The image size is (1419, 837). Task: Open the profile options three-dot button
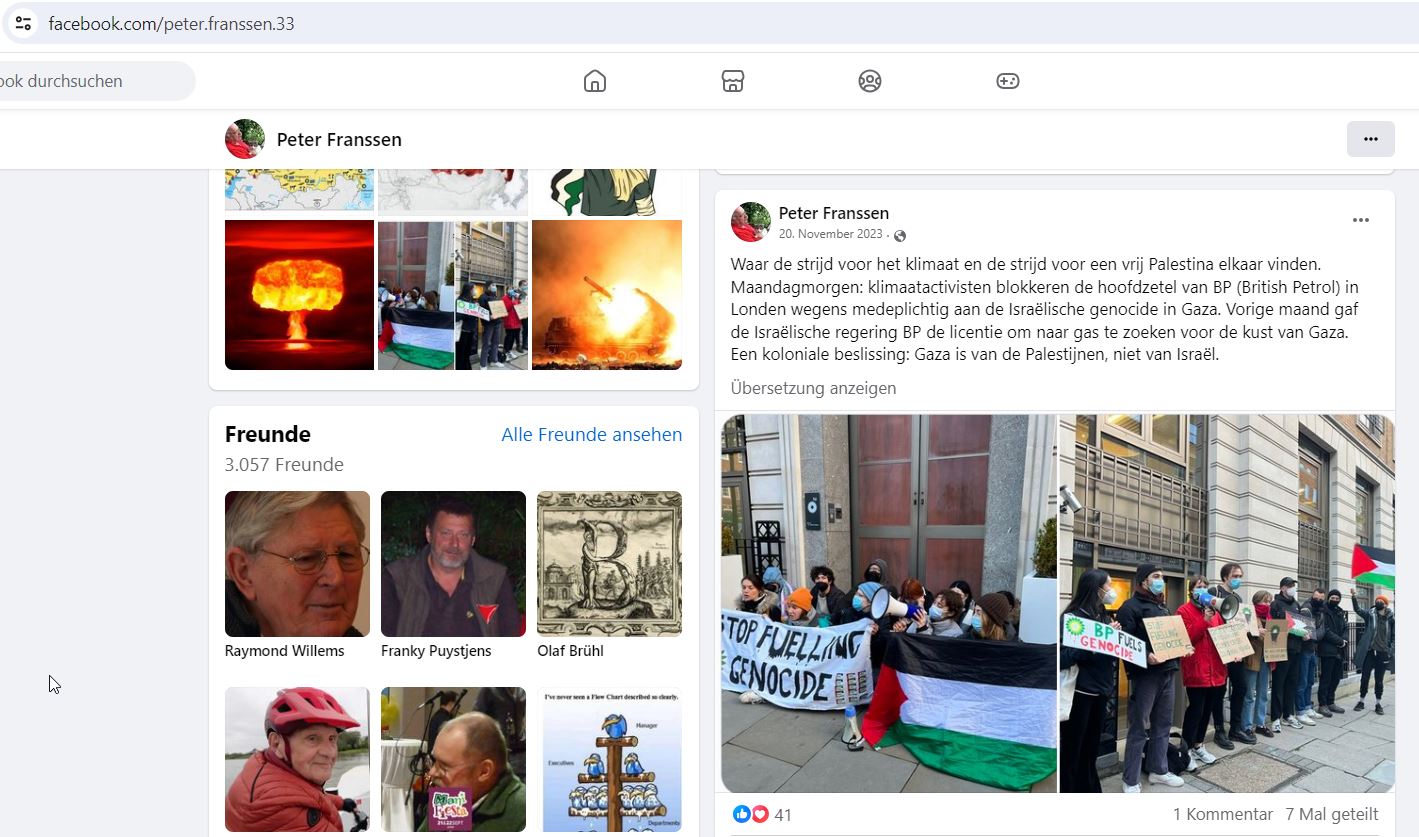[1371, 139]
